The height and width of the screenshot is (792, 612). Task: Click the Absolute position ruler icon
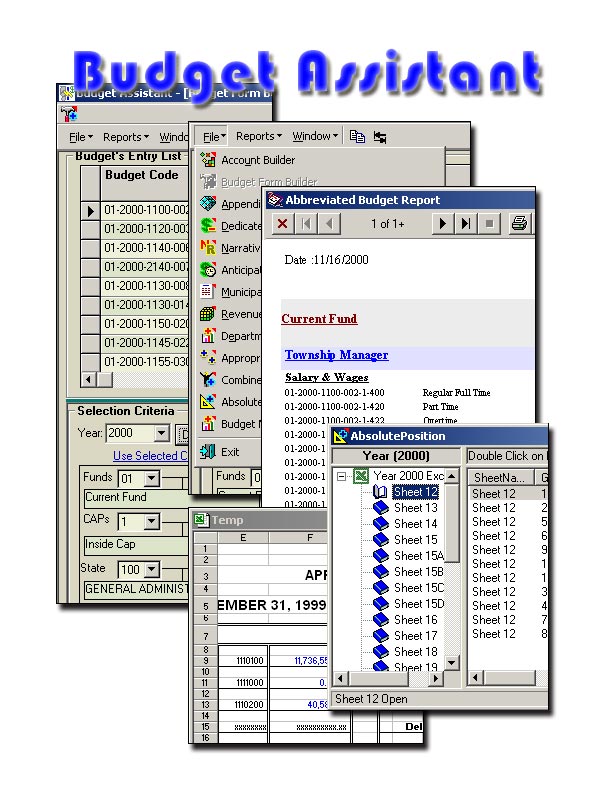(208, 402)
